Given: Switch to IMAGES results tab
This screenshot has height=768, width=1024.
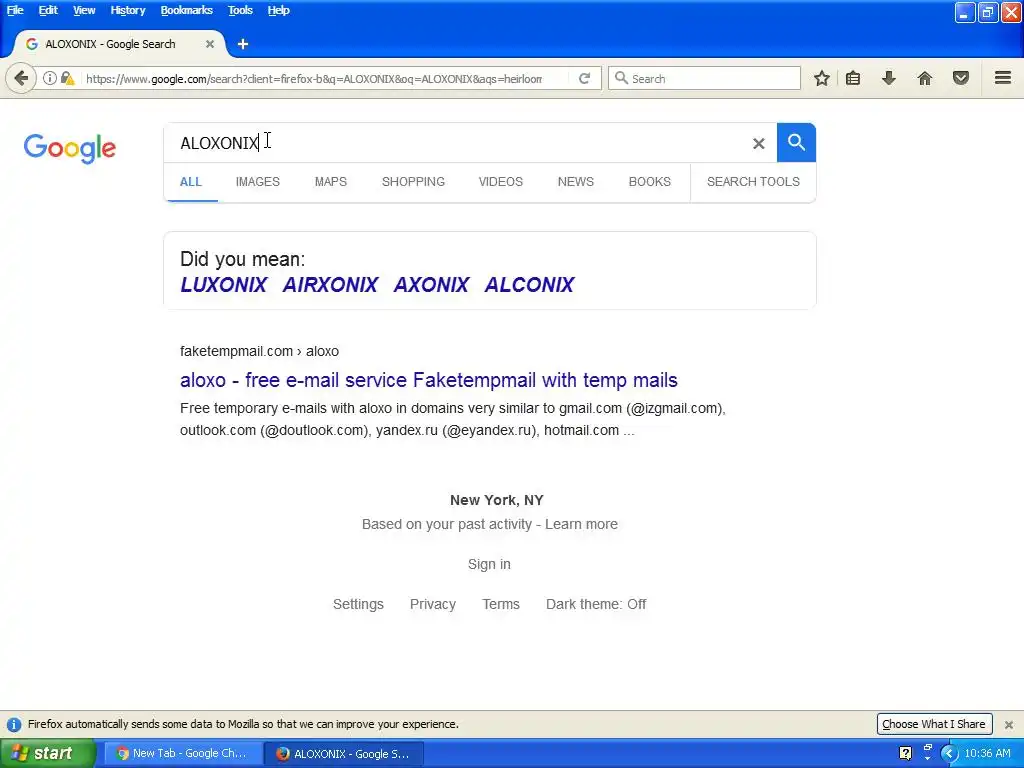Looking at the screenshot, I should point(257,182).
